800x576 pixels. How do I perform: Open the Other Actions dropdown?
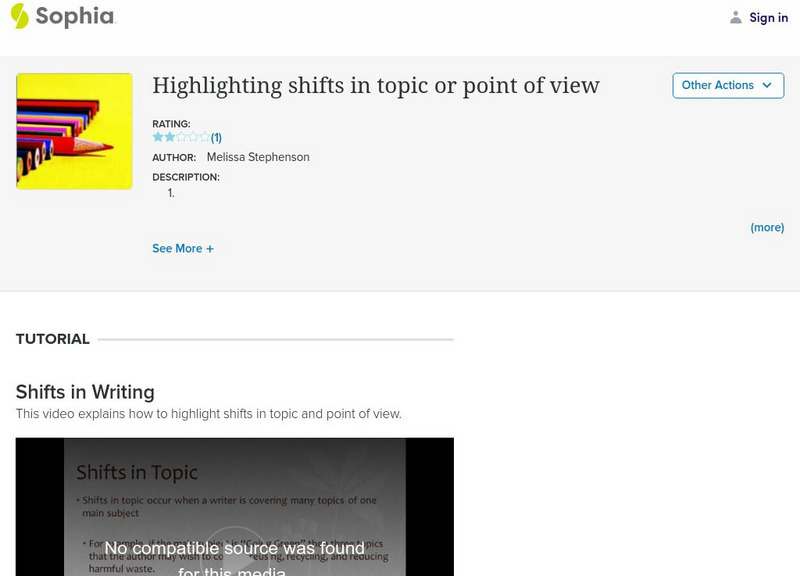click(x=727, y=85)
